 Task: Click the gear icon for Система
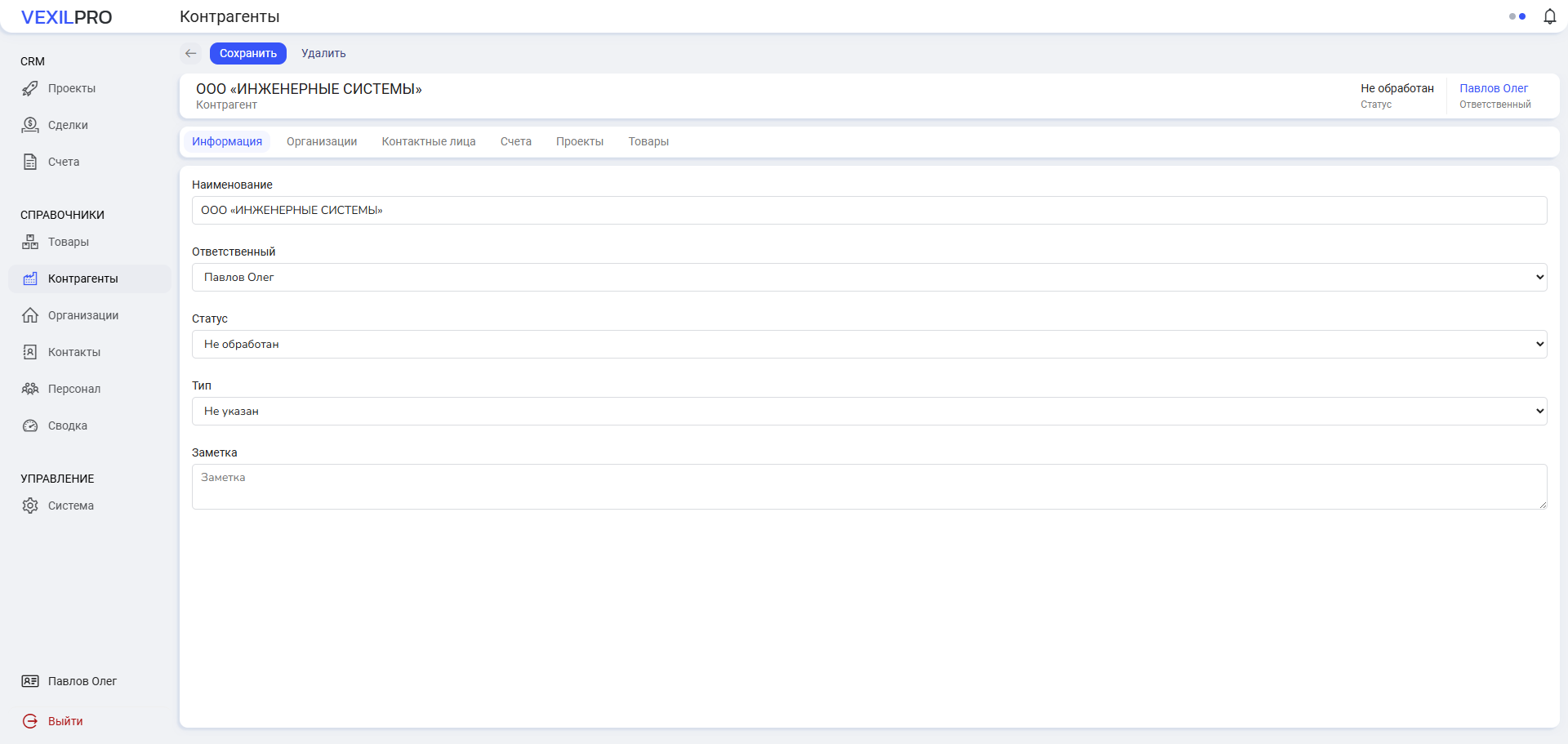30,506
